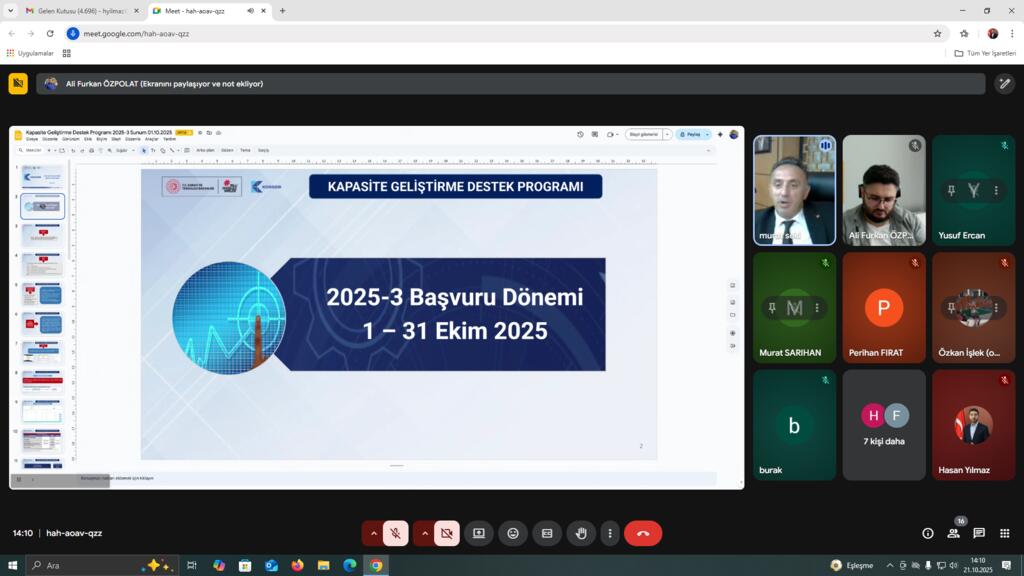Viewport: 1024px width, 576px height.
Task: Open the emoji reactions panel
Action: [x=513, y=533]
